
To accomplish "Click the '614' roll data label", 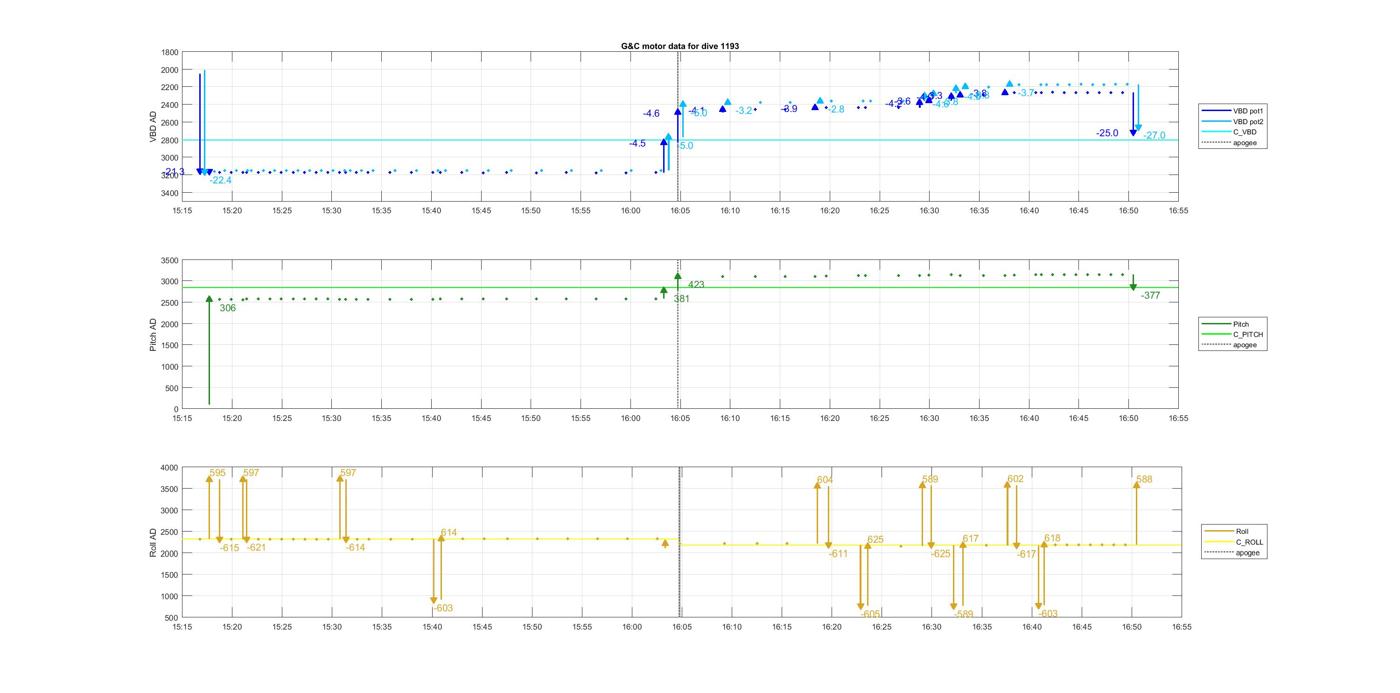I will click(x=448, y=533).
